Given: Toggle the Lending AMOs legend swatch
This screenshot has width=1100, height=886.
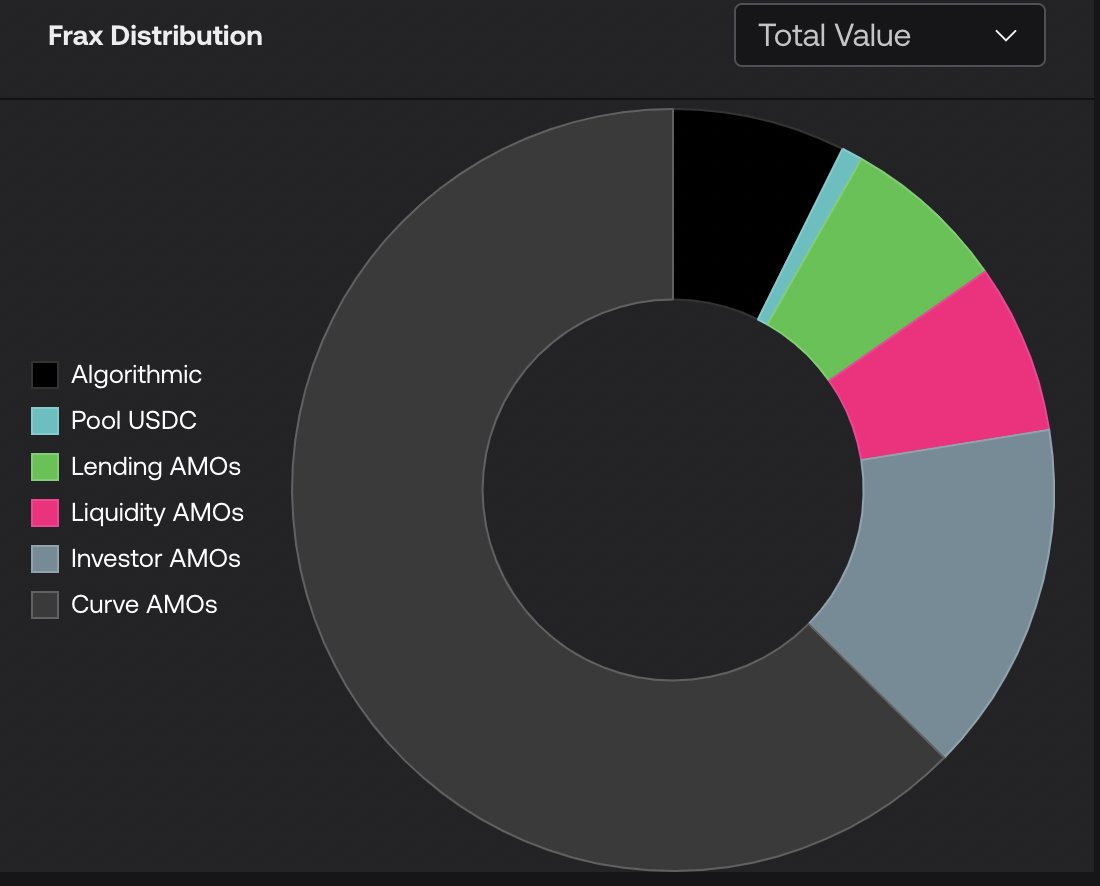Looking at the screenshot, I should coord(45,467).
